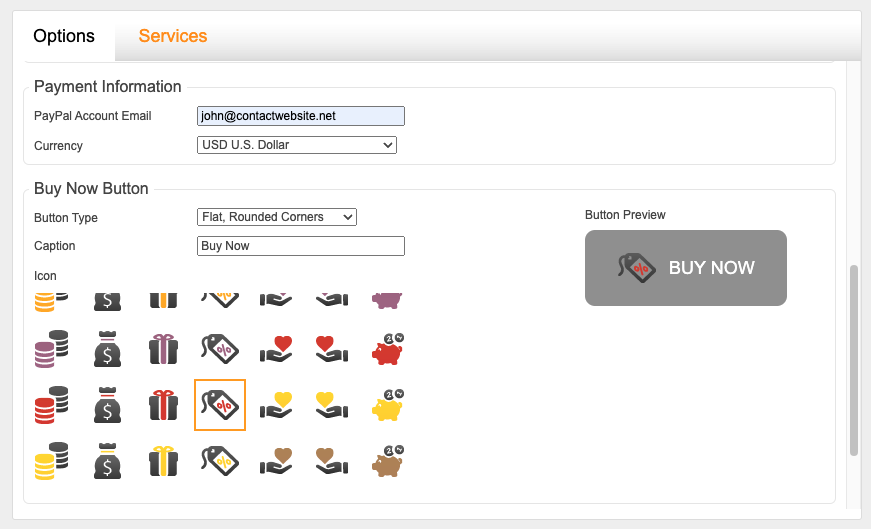Click into the Caption text field

tap(301, 246)
